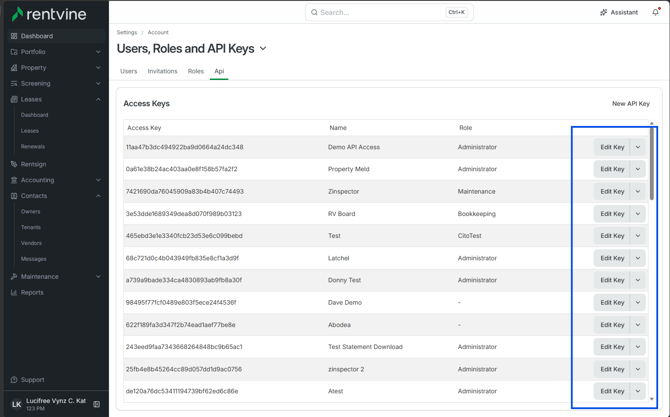Open the page title dropdown chevron

click(x=263, y=49)
